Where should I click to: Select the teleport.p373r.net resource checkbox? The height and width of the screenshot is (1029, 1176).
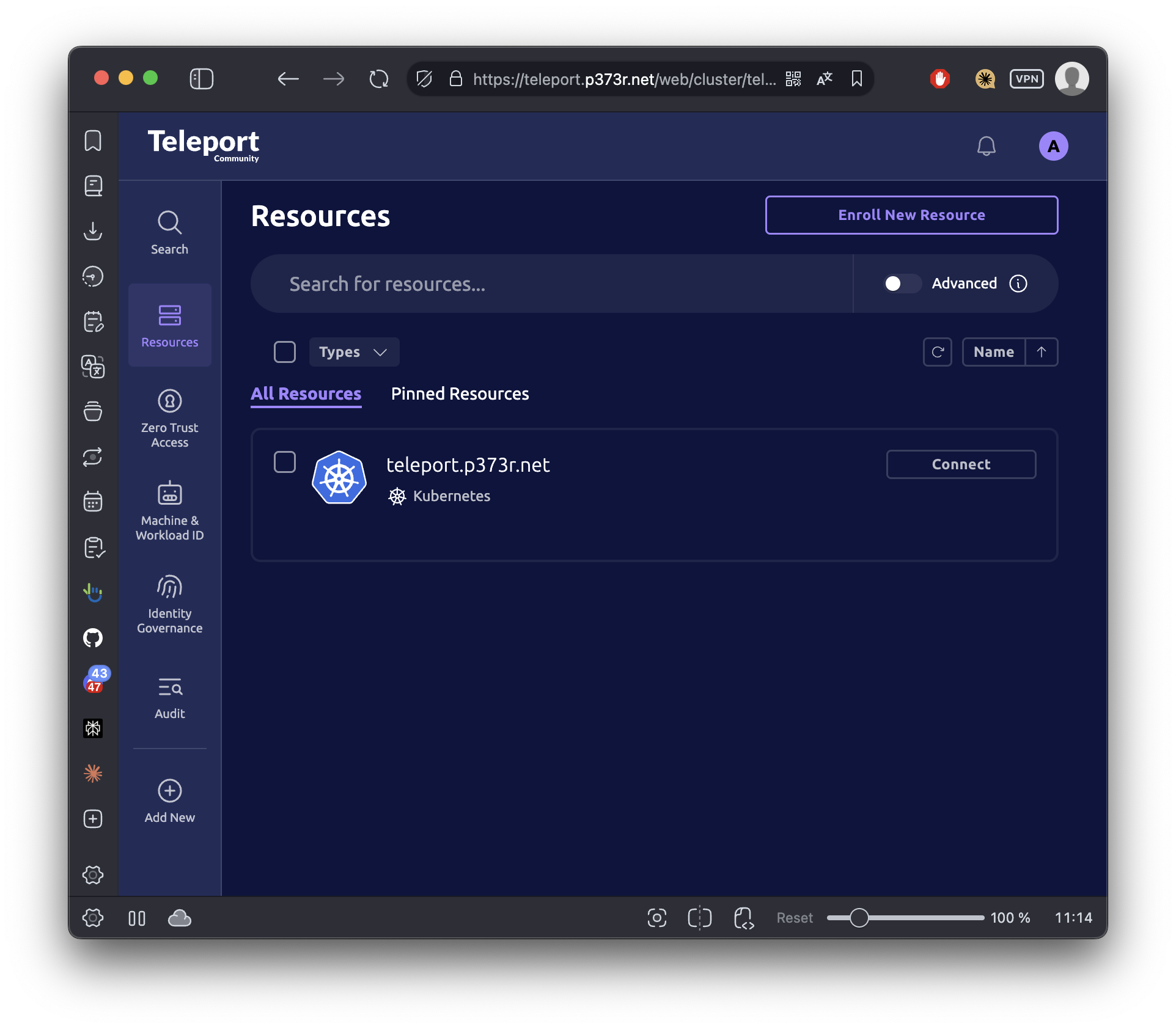pyautogui.click(x=285, y=462)
